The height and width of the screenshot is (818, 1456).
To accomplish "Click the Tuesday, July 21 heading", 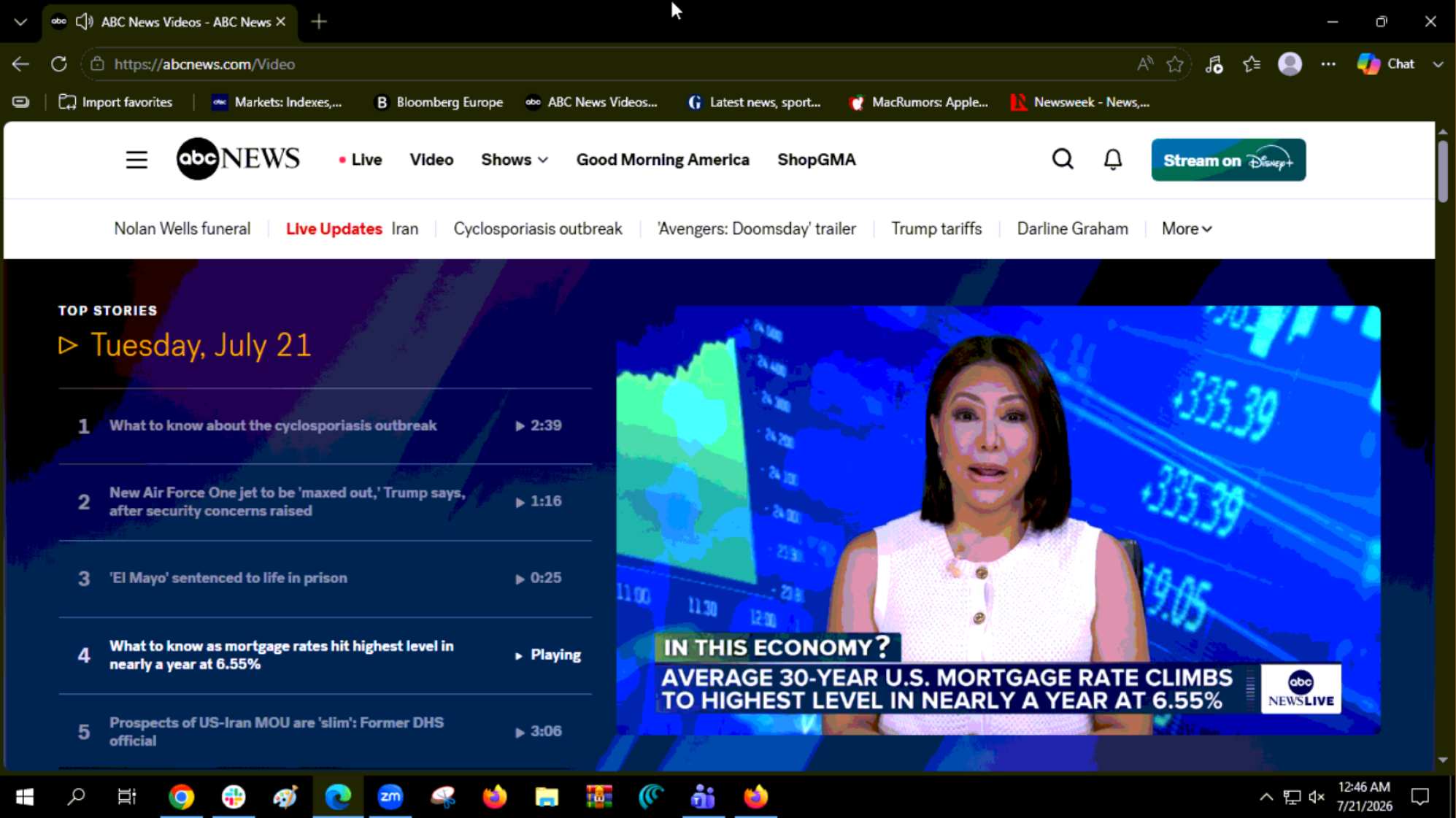I will [x=201, y=345].
